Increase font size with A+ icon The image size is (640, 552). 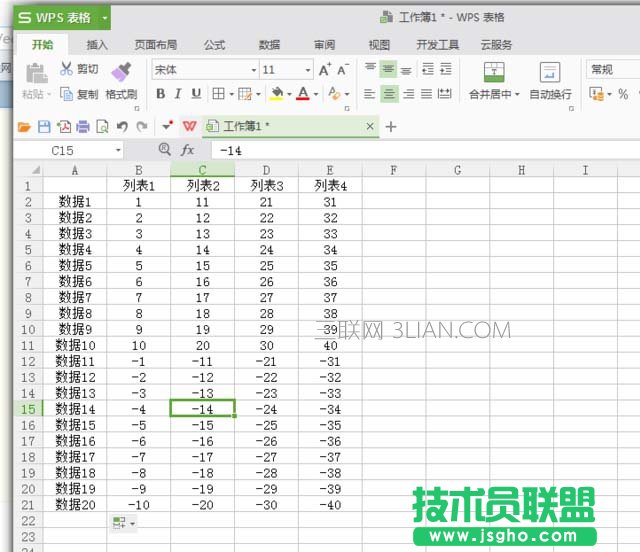325,69
